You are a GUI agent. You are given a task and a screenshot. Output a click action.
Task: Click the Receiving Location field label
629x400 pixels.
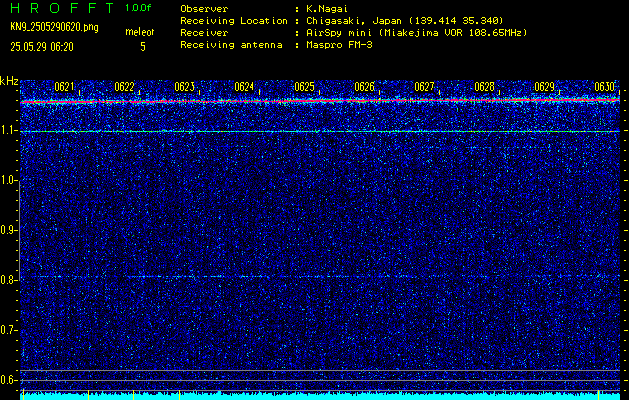pos(234,21)
